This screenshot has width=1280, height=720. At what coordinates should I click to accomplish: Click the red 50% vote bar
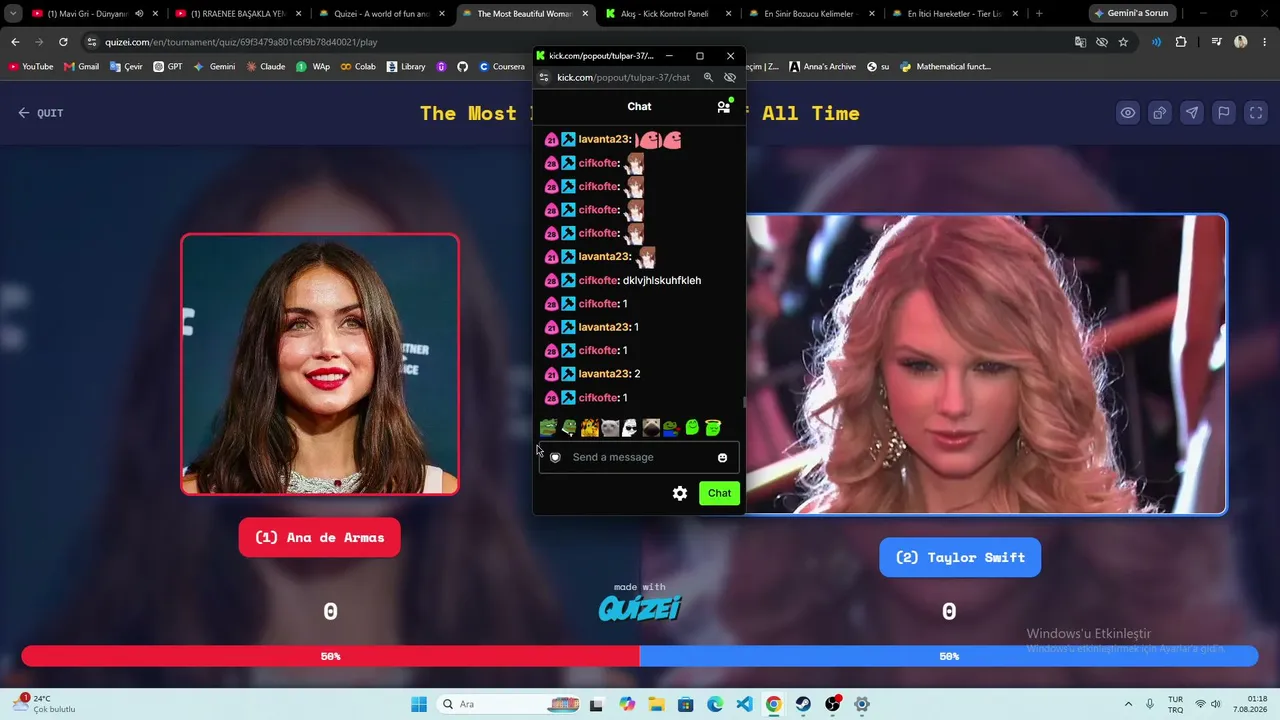coord(330,656)
